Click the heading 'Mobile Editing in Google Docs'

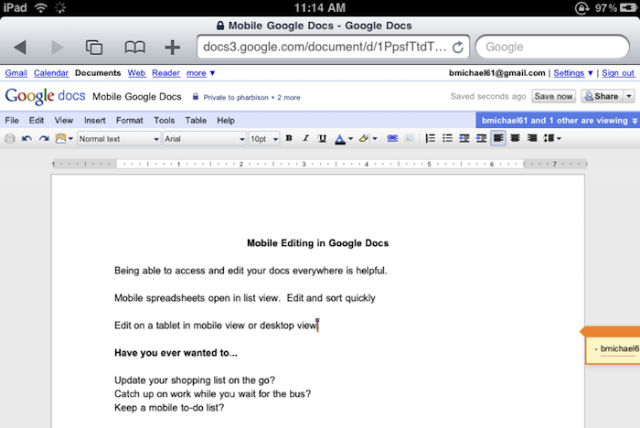tap(318, 243)
